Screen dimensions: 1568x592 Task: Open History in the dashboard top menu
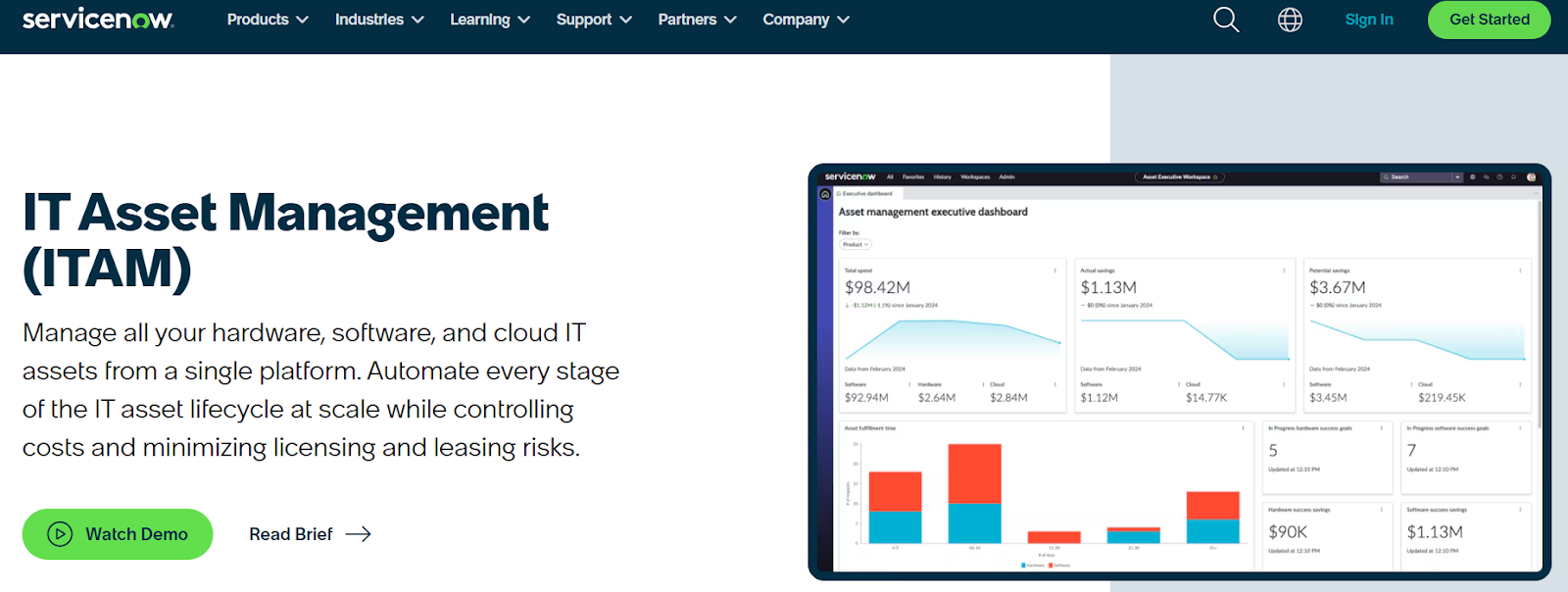(x=943, y=177)
